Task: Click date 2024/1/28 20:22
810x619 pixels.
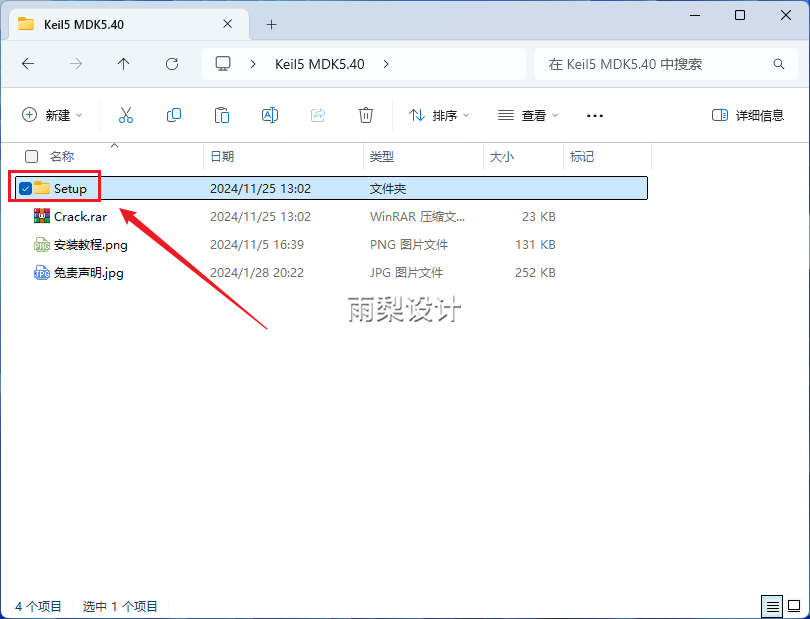Action: tap(257, 272)
